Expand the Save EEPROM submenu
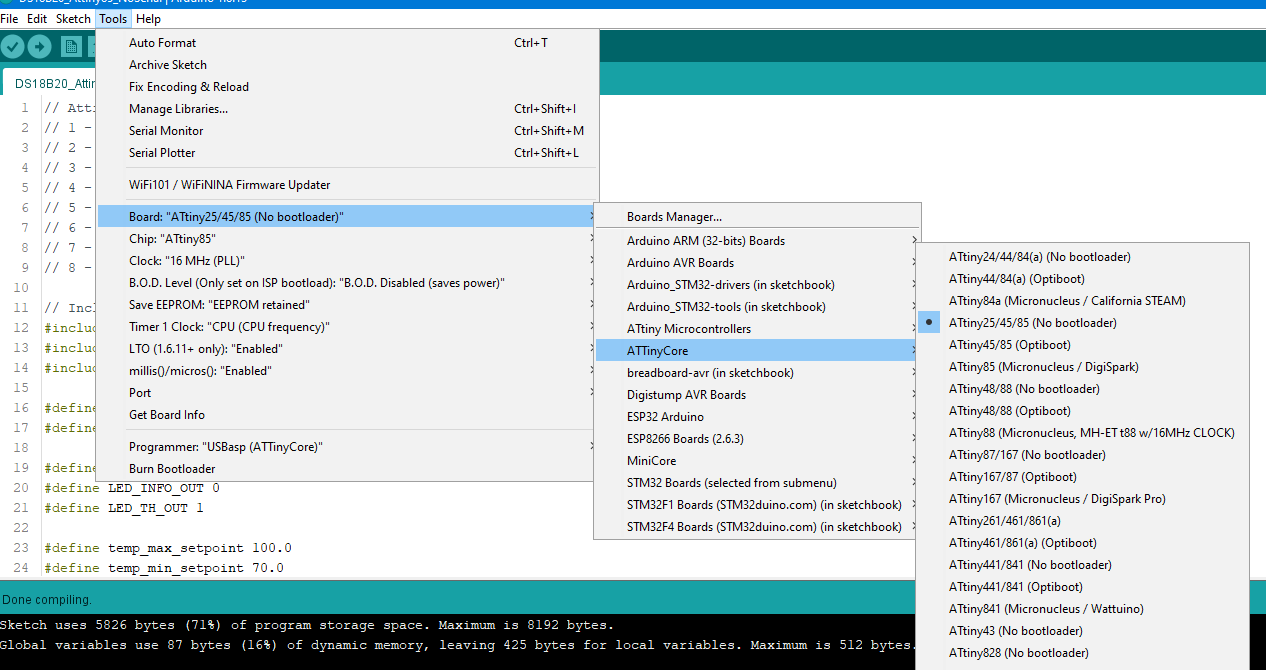Screen dimensions: 1266x670 (347, 305)
